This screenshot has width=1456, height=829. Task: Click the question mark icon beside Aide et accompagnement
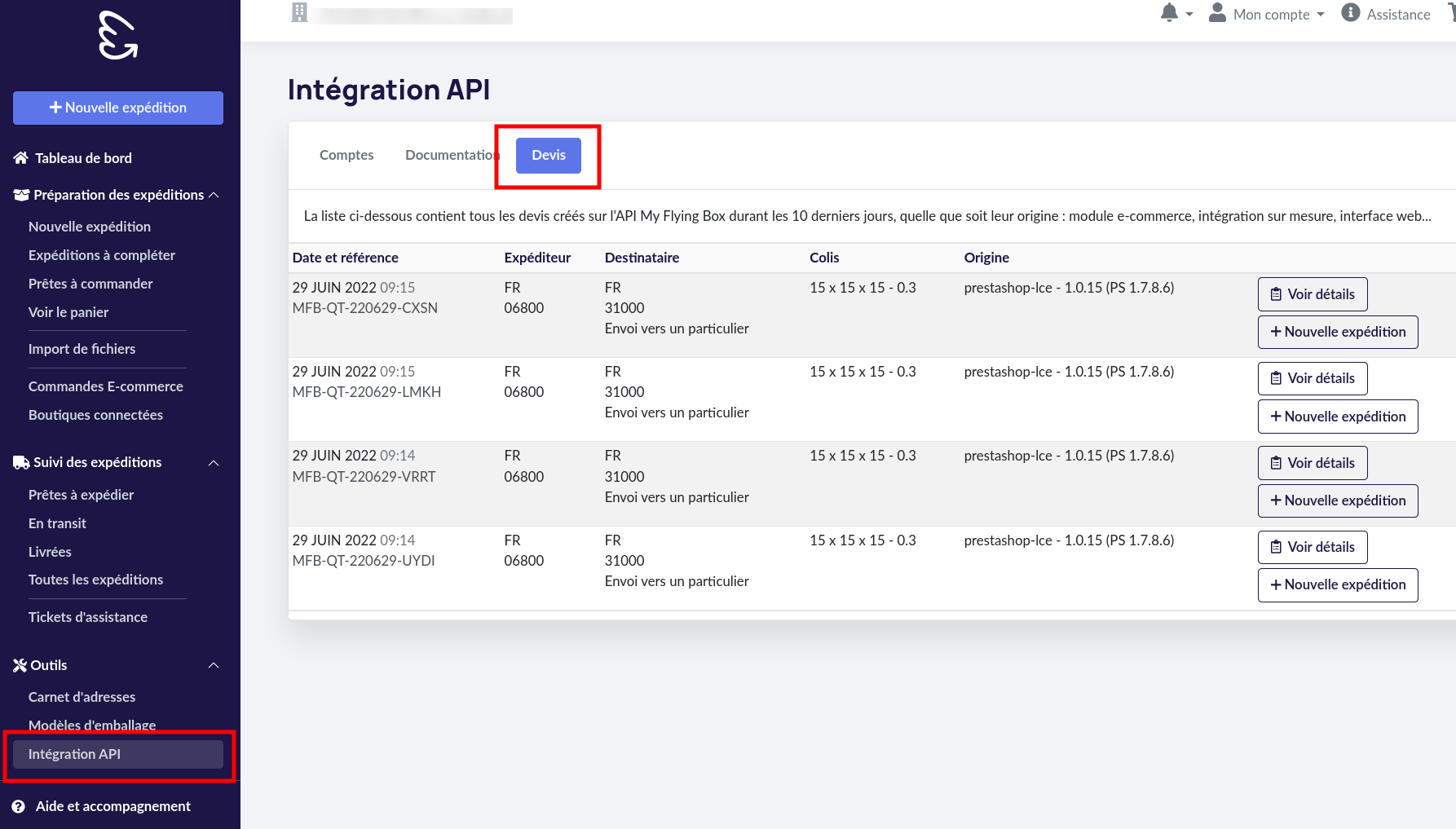coord(19,806)
